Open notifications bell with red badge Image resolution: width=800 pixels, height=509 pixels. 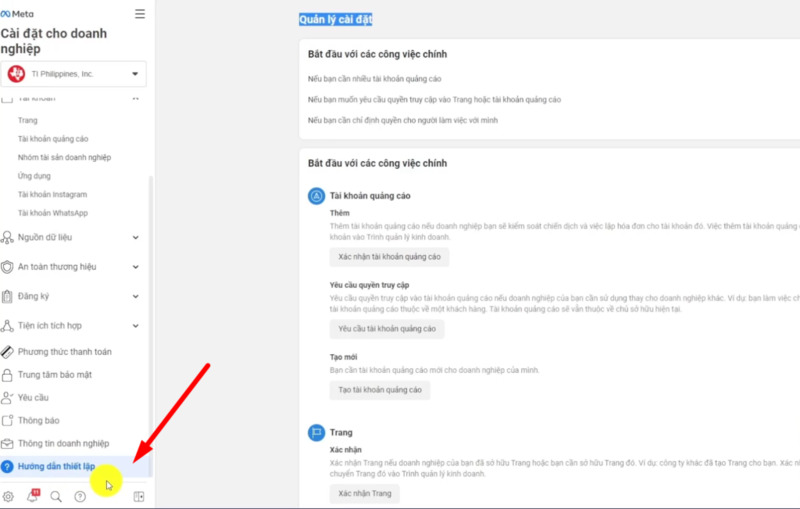coord(33,495)
